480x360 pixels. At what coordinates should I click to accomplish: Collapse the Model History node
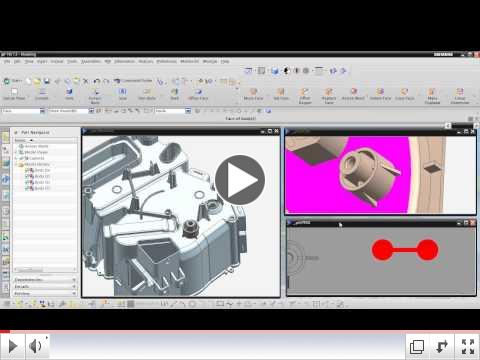16,164
